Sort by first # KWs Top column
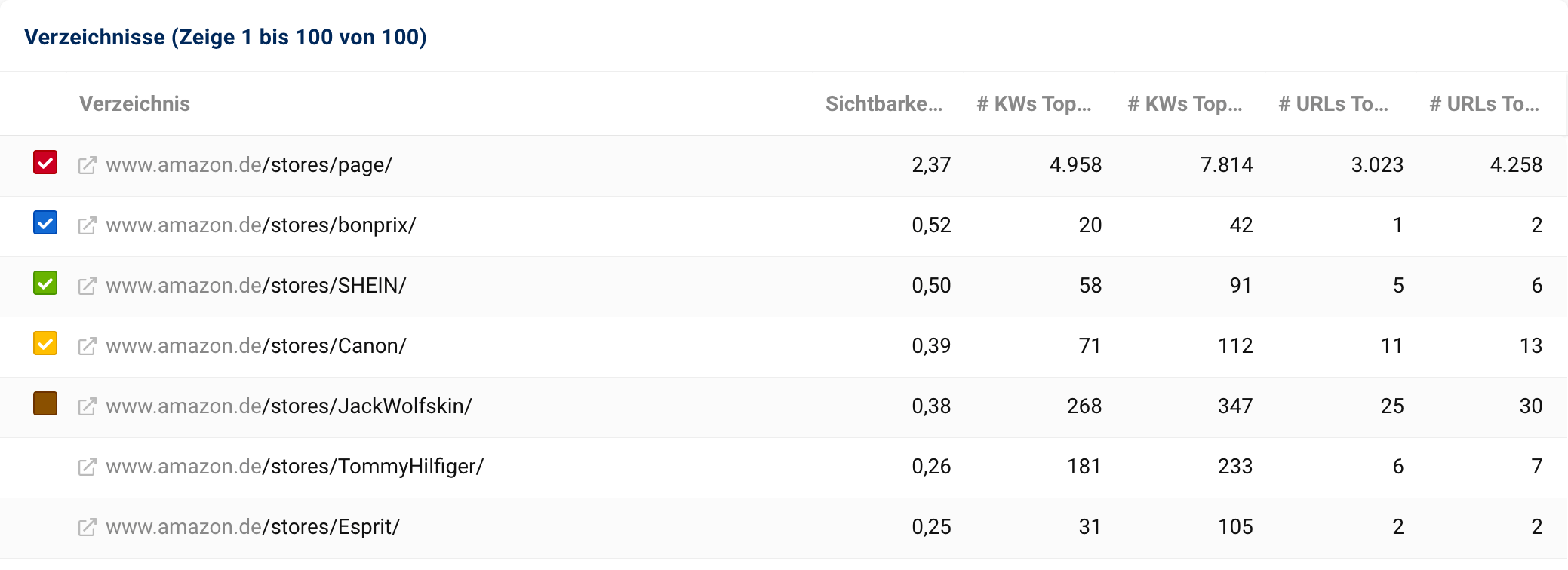The image size is (1568, 570). [1034, 104]
